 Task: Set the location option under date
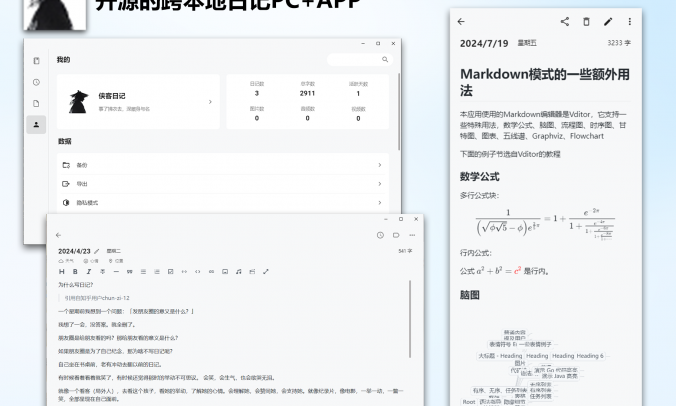coord(116,261)
